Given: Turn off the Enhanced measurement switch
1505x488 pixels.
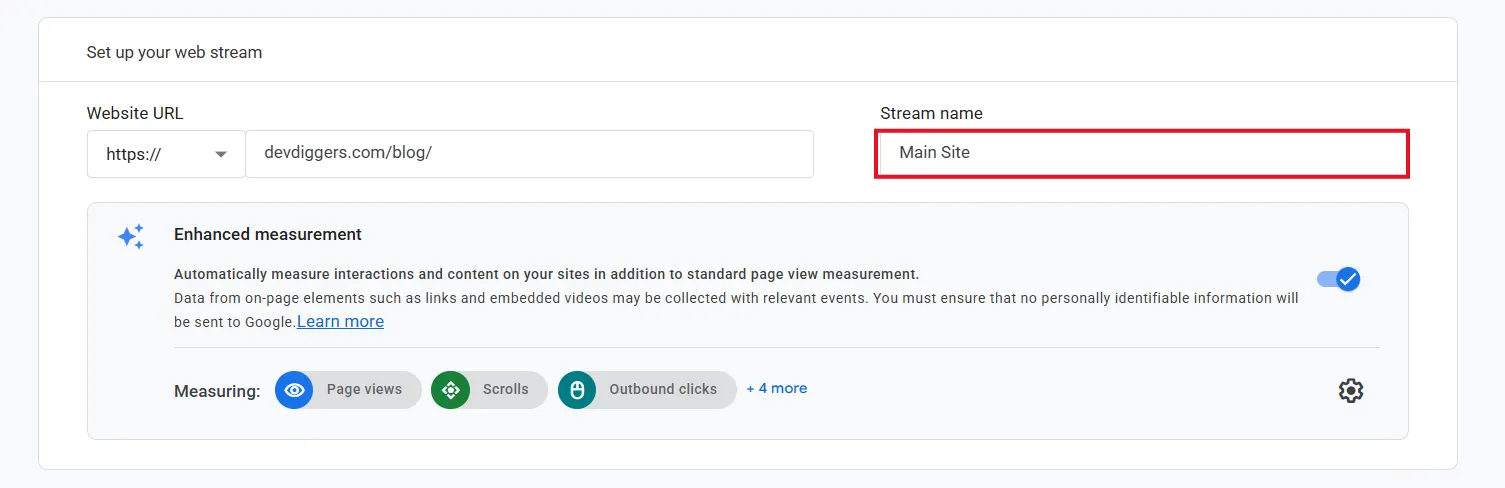Looking at the screenshot, I should tap(1338, 279).
